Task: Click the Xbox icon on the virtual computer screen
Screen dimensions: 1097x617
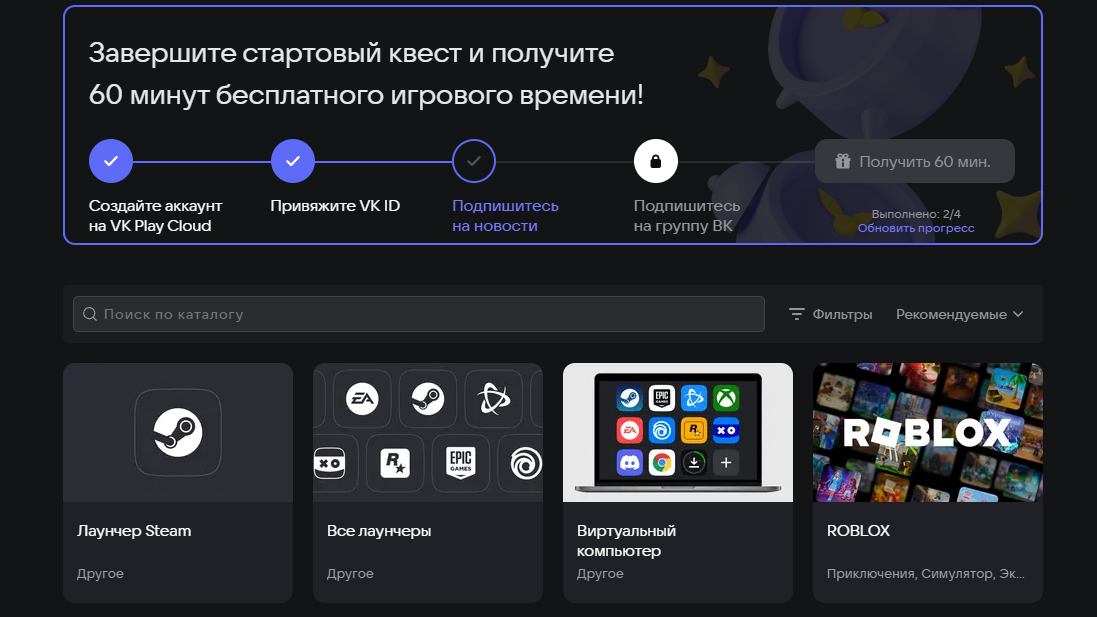Action: (x=726, y=398)
